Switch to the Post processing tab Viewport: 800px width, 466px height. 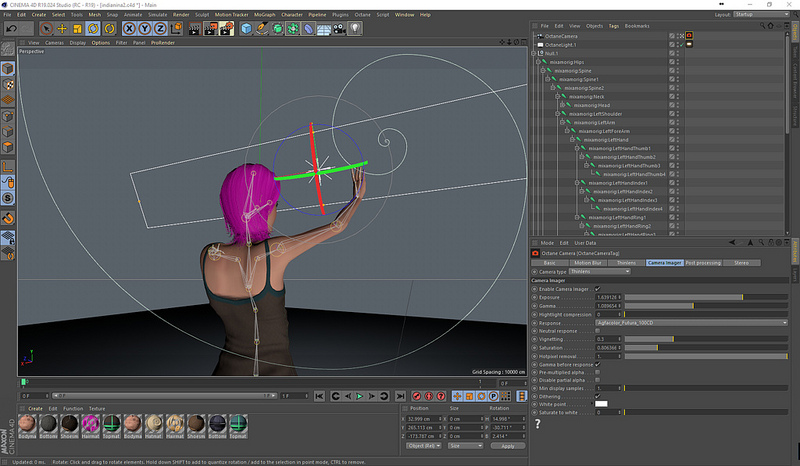pyautogui.click(x=704, y=262)
